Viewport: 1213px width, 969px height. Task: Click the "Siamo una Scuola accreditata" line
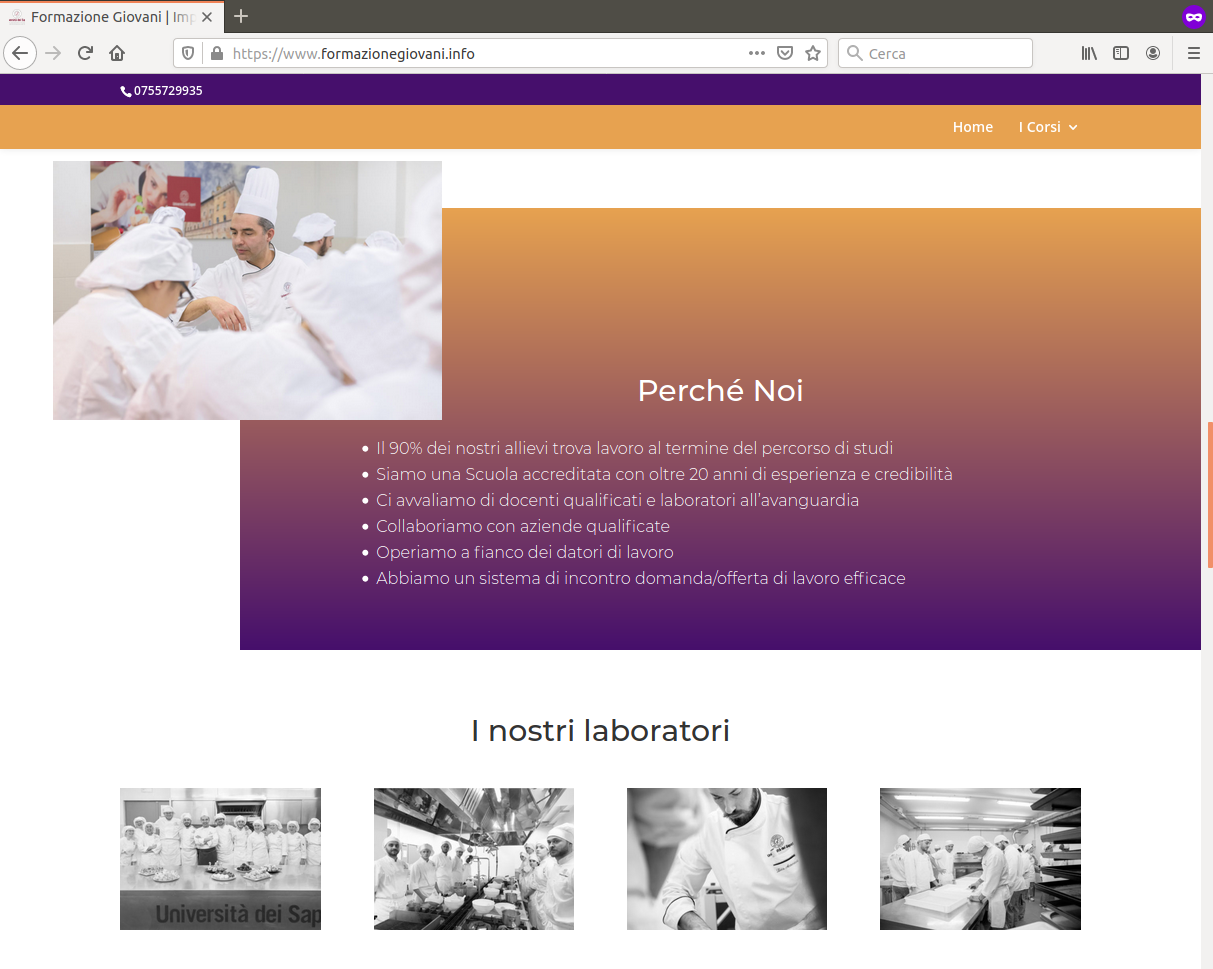[x=664, y=474]
